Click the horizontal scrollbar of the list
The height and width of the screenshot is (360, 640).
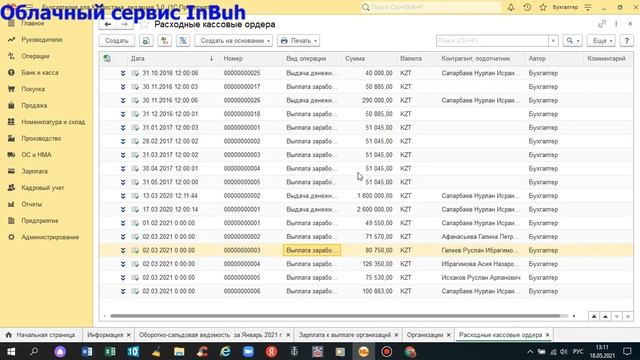(335, 316)
